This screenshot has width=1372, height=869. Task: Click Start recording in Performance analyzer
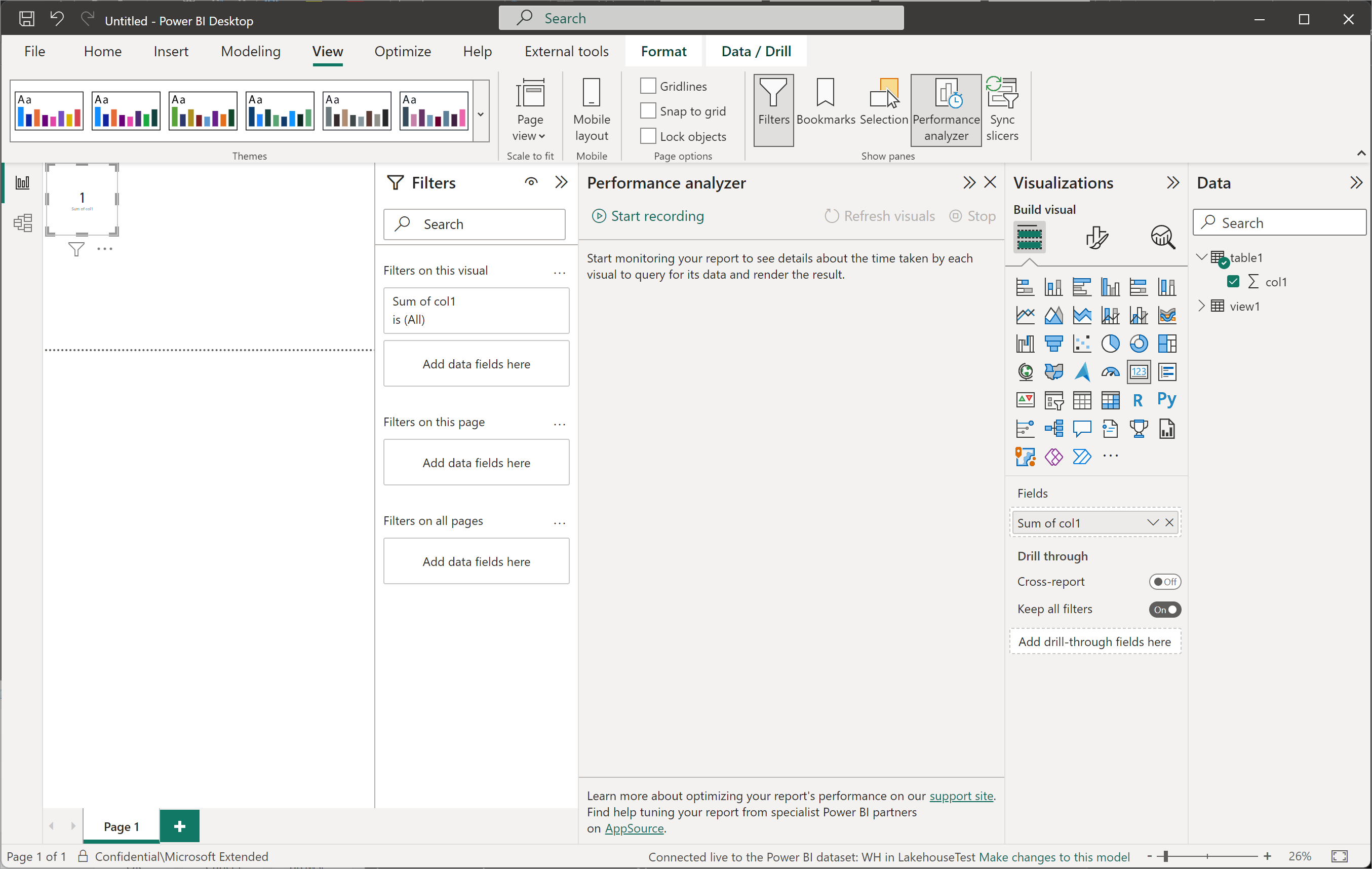pos(647,216)
